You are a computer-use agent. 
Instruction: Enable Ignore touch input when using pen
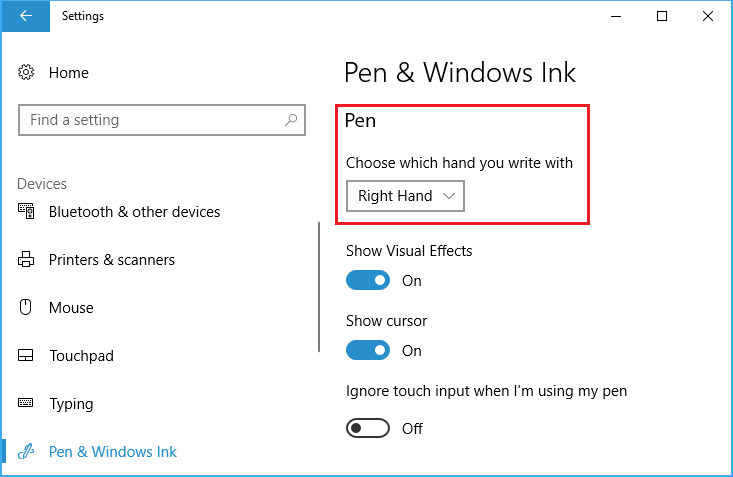point(368,428)
